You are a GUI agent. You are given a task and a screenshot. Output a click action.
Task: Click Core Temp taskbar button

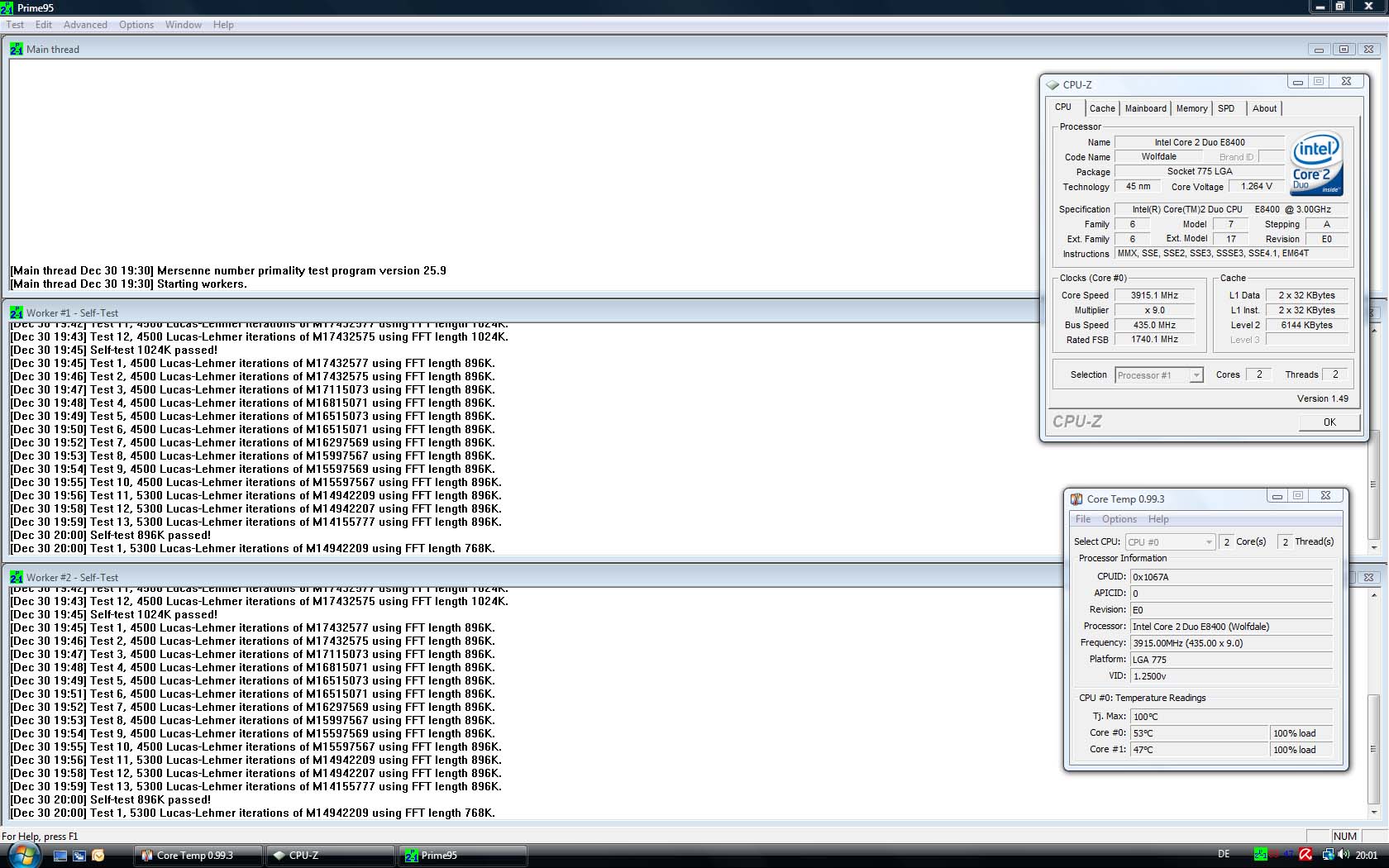pos(198,856)
